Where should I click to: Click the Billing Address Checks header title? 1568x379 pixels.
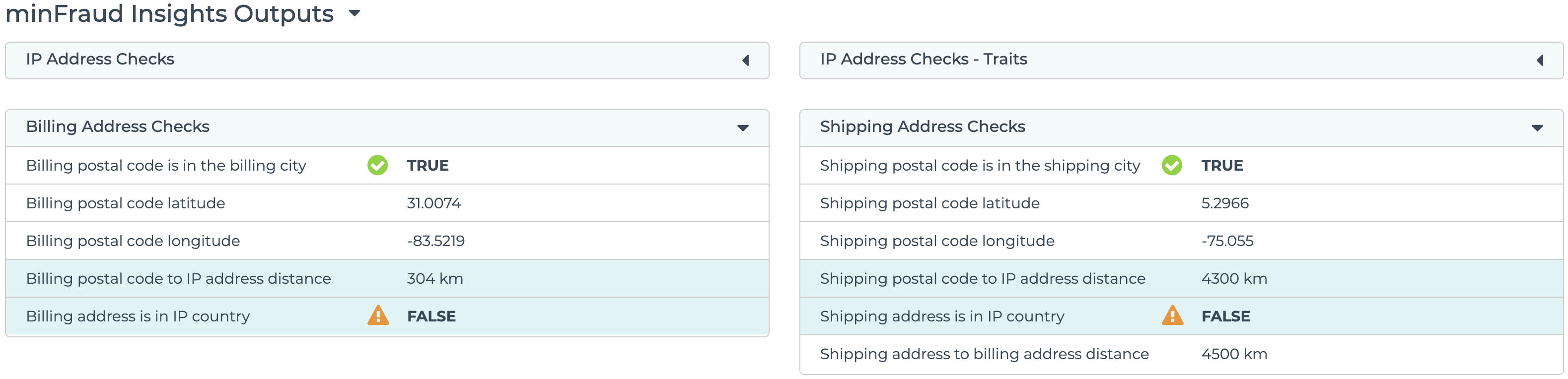(118, 126)
